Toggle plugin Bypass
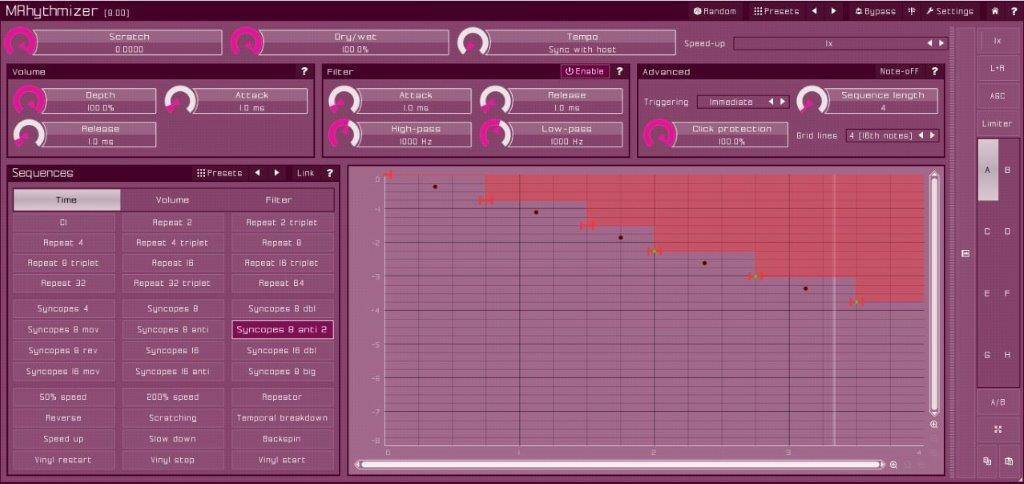Viewport: 1024px width, 484px height. pos(875,11)
